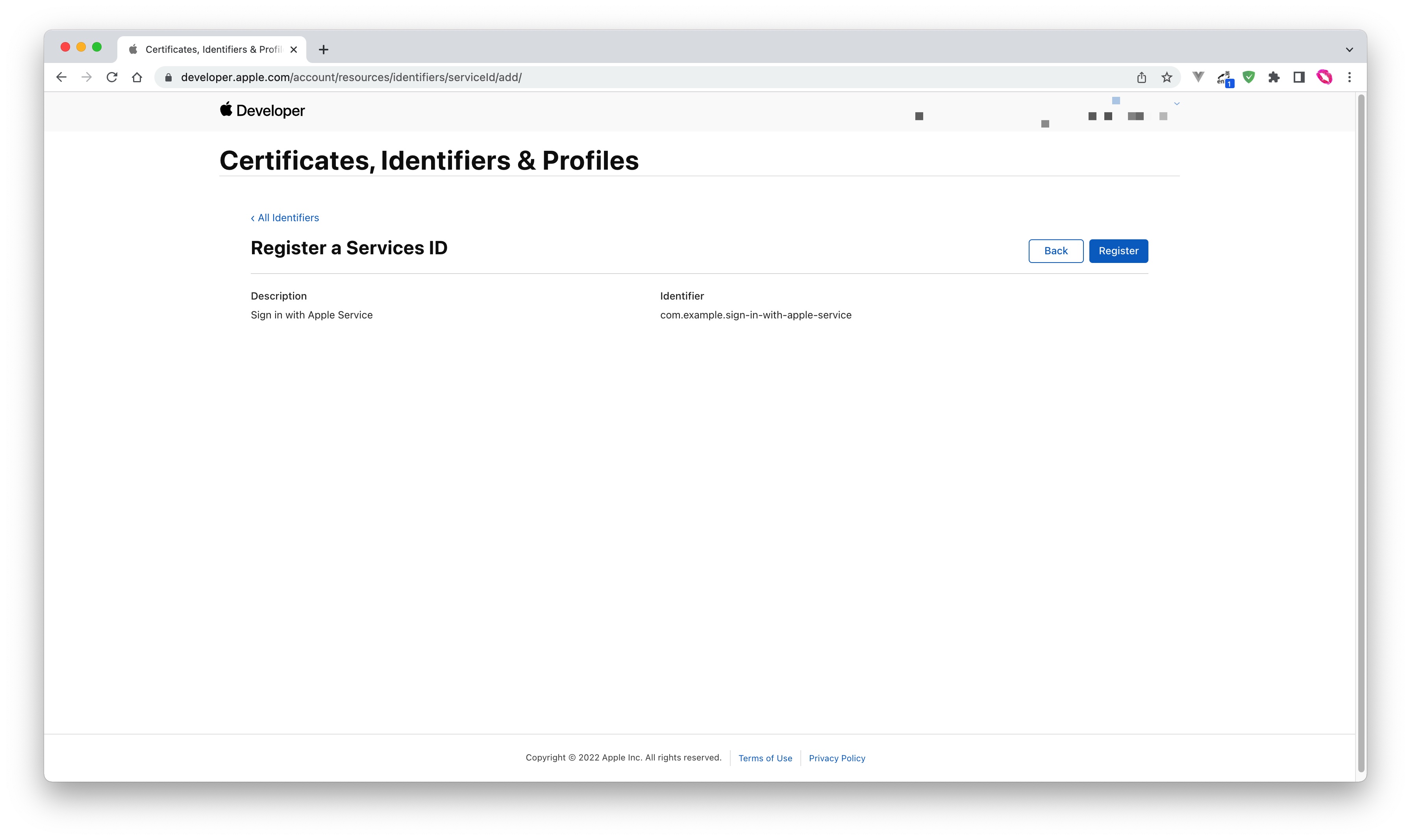
Task: Bookmark this page with star icon
Action: point(1167,77)
